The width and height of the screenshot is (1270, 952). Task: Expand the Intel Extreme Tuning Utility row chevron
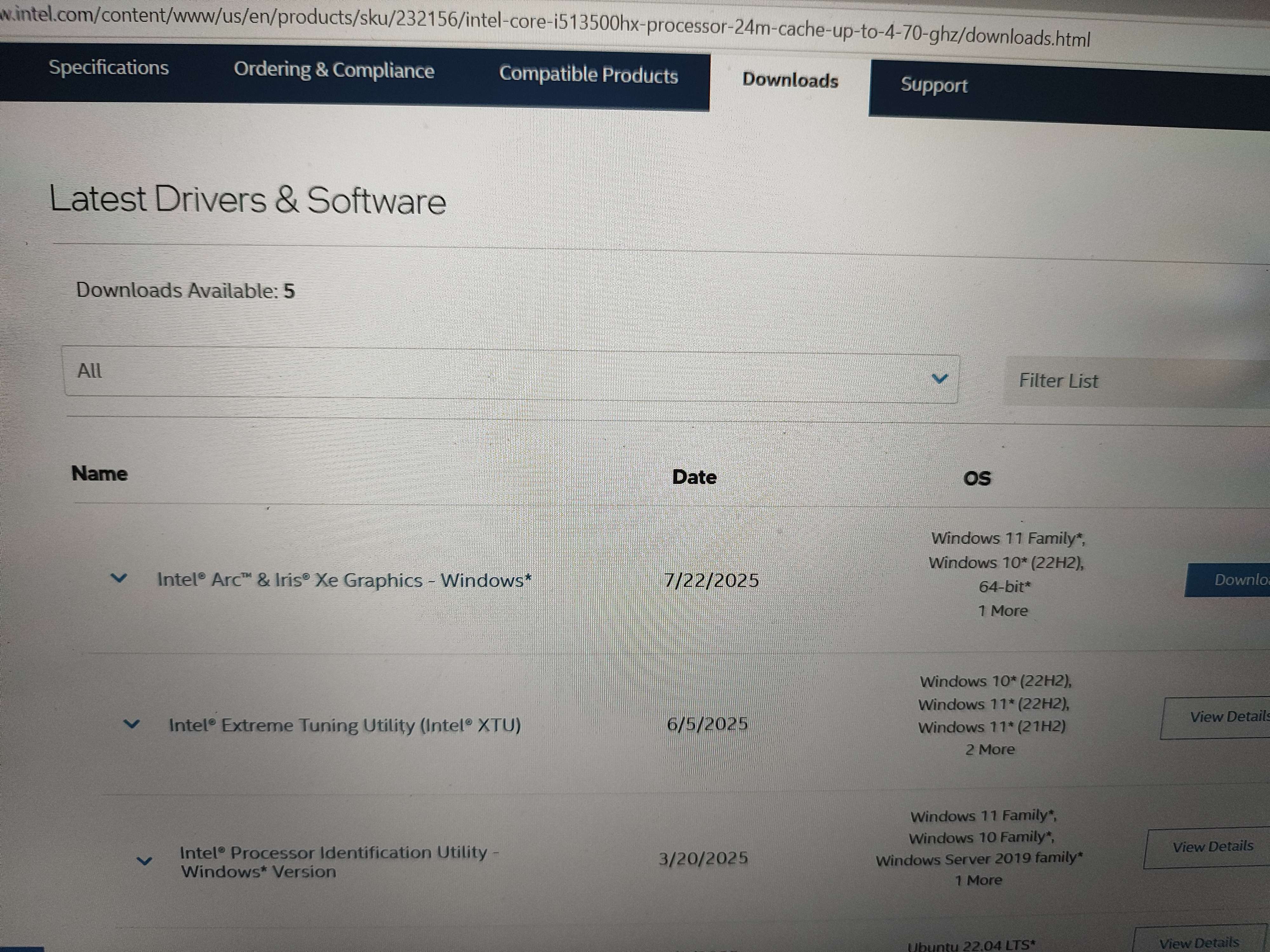(x=131, y=724)
